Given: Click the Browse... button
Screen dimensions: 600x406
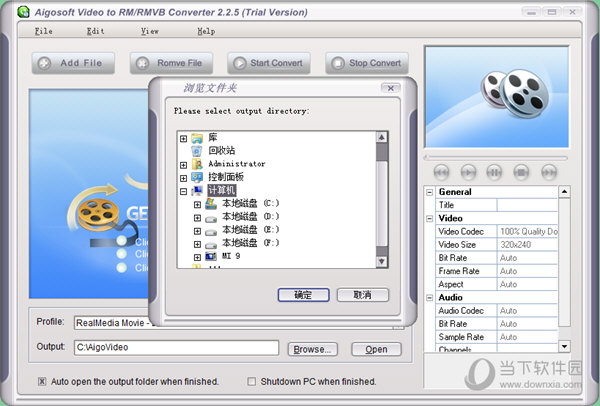Looking at the screenshot, I should pos(313,349).
